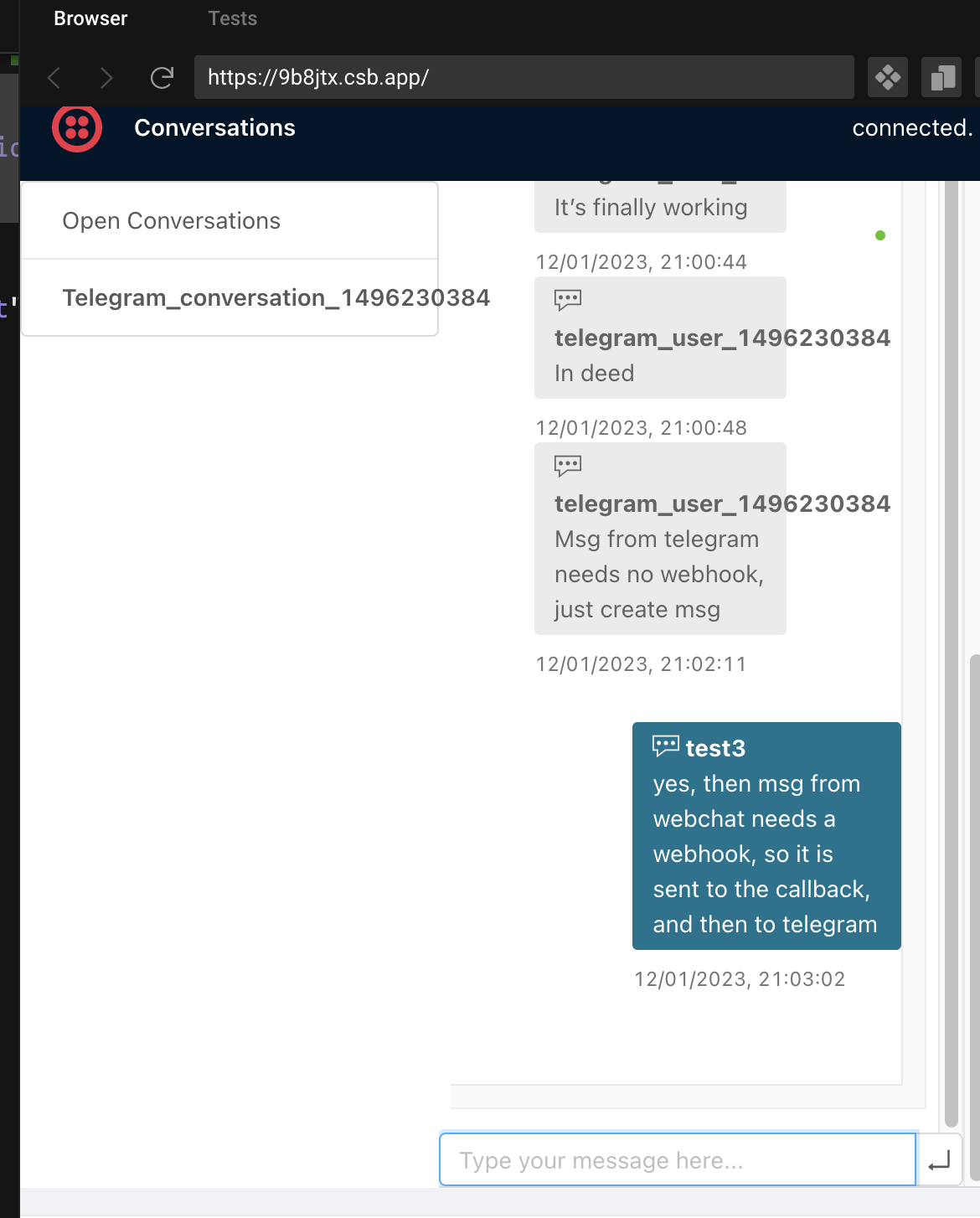Click the overlapping squares icon in the toolbar
The height and width of the screenshot is (1218, 980).
tap(941, 78)
